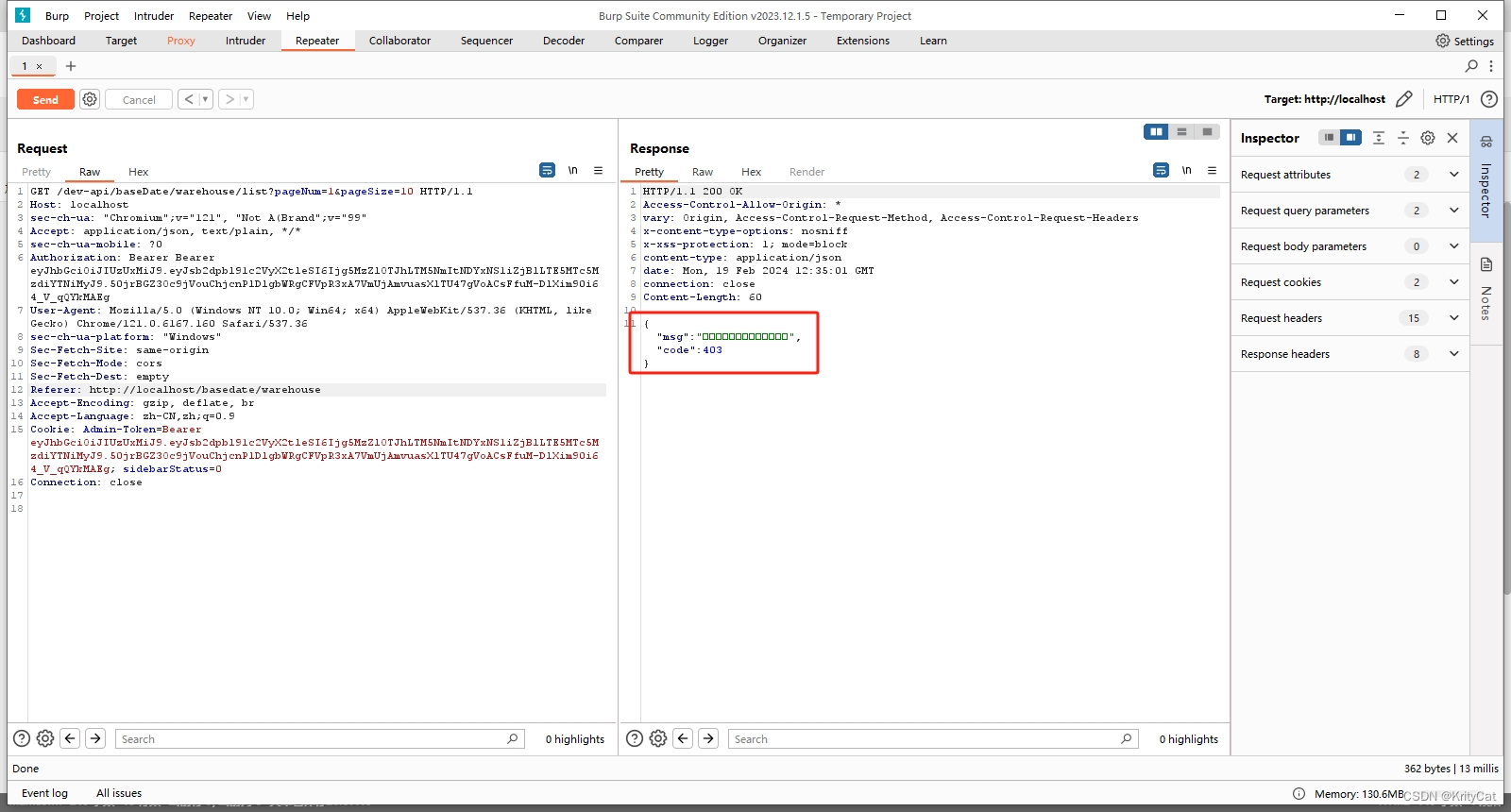Open Repeater send options gear icon

point(90,99)
